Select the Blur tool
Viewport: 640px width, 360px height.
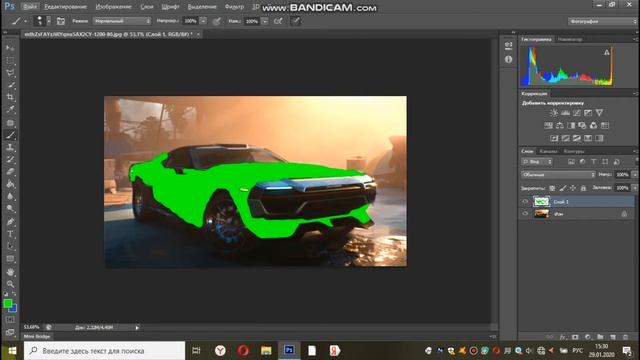point(10,196)
